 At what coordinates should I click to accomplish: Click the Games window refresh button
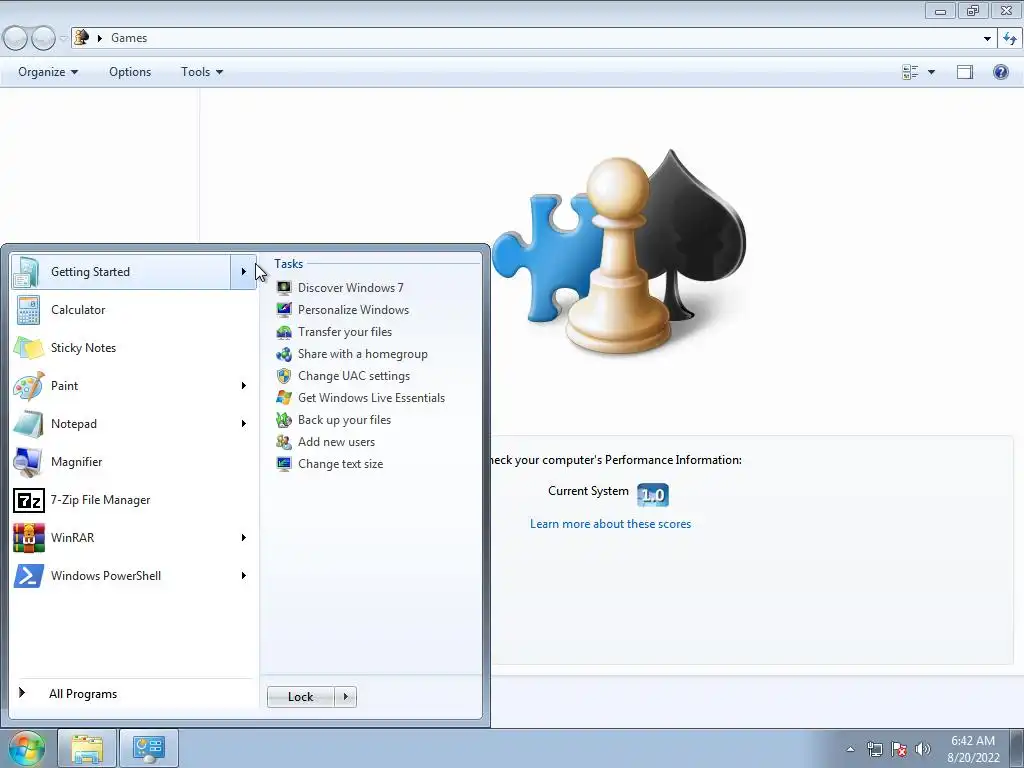click(1010, 39)
